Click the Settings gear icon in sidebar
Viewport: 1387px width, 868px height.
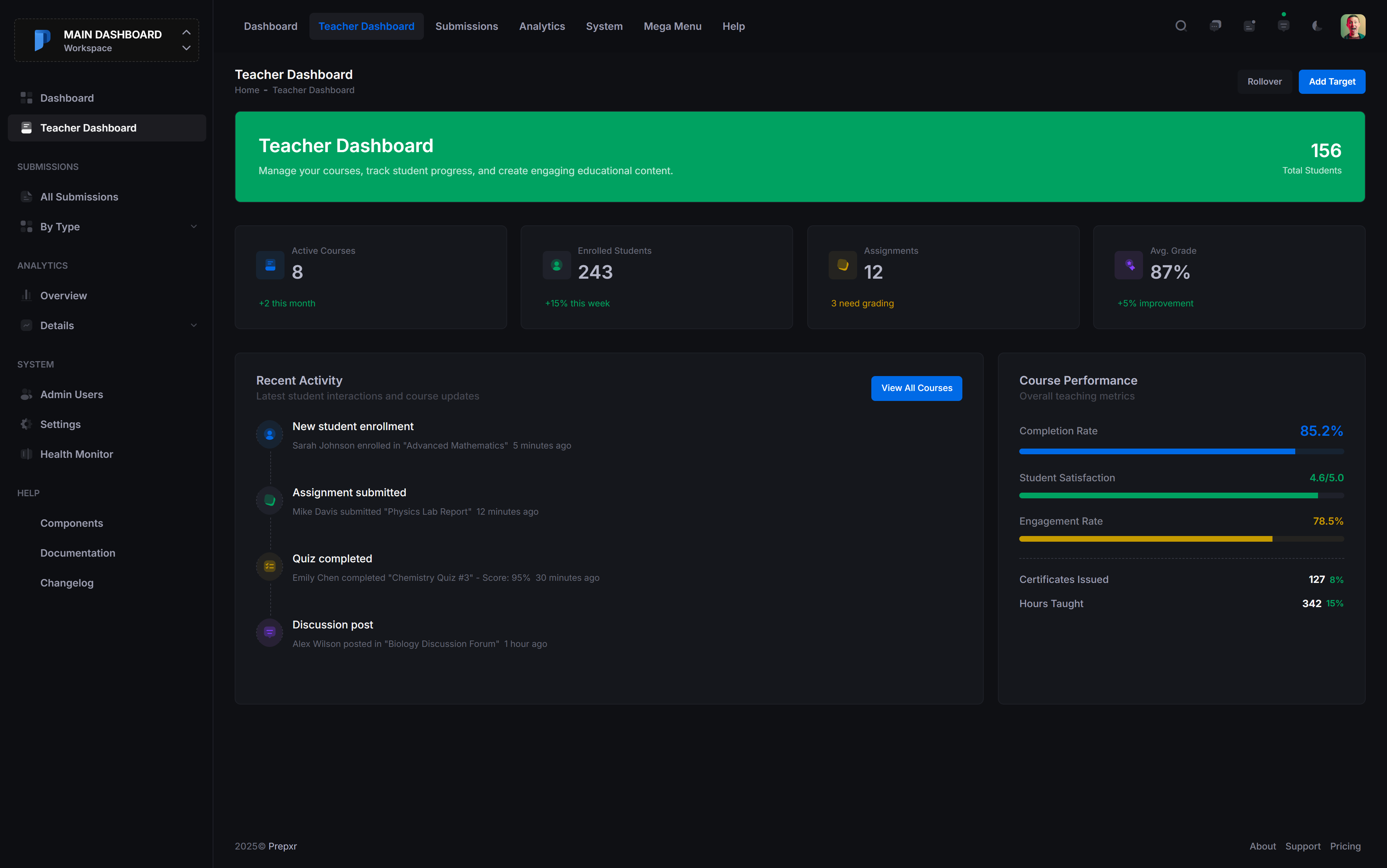(26, 424)
